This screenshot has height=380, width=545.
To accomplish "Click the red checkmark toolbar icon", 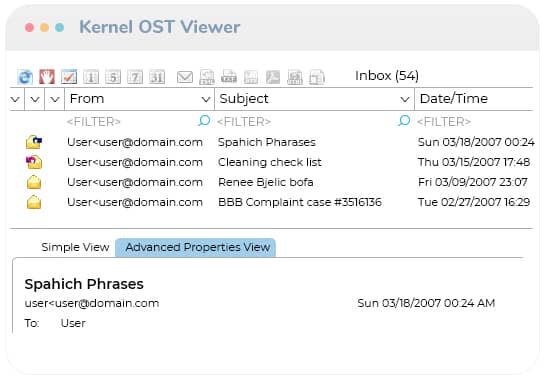I will tap(69, 76).
